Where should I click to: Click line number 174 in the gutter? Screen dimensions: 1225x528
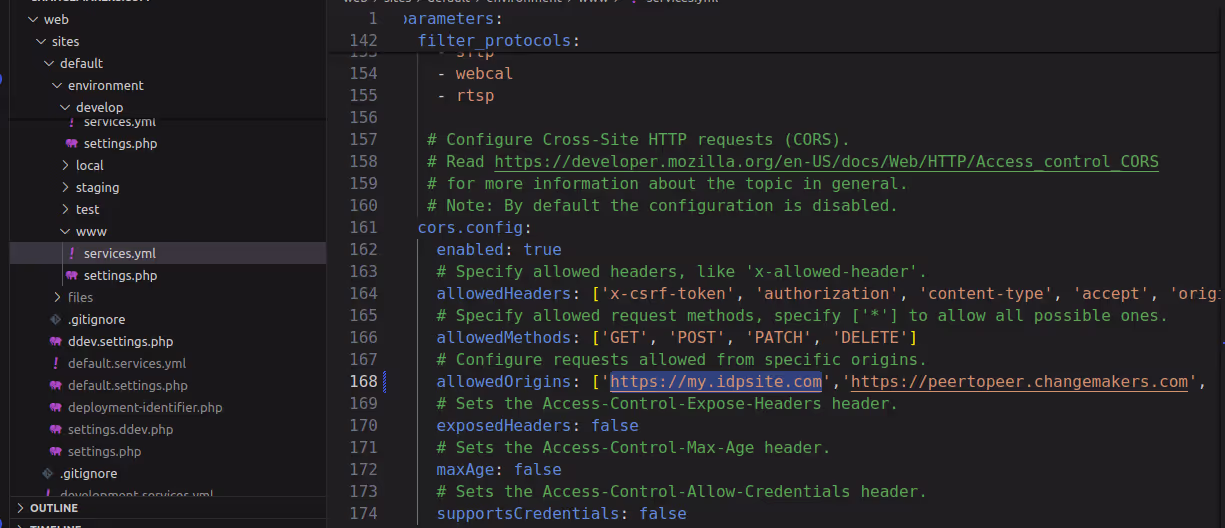(x=364, y=514)
